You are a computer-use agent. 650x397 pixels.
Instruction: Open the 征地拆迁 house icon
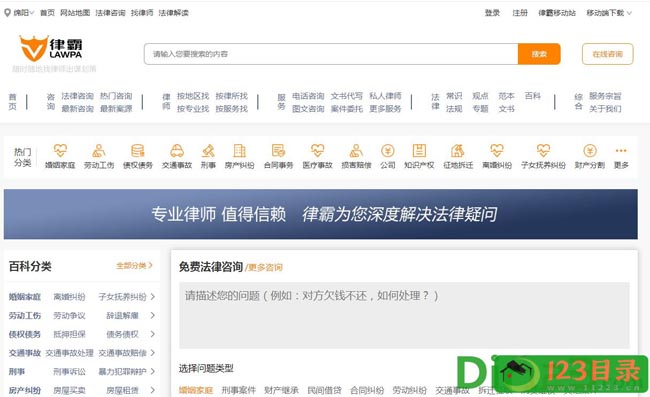[x=458, y=150]
